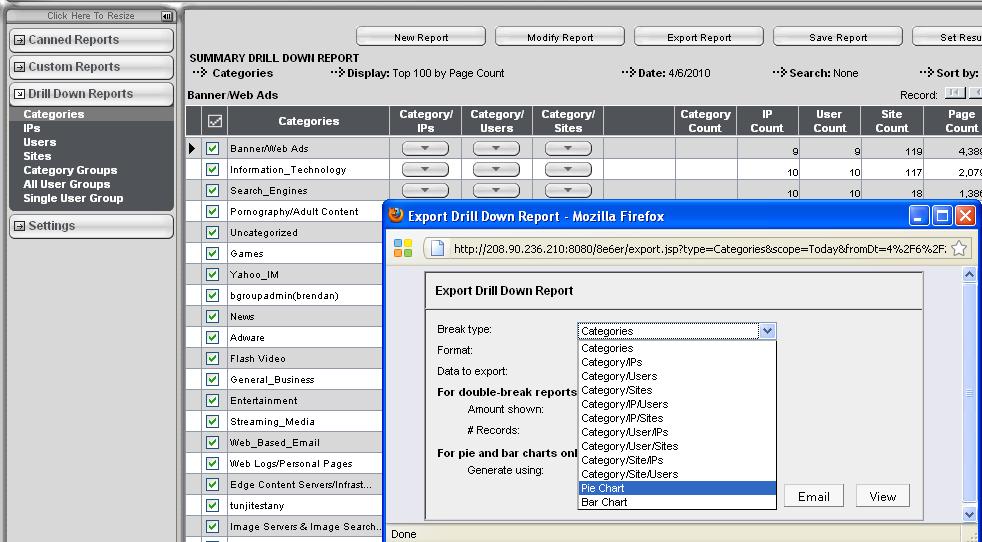Viewport: 982px width, 542px height.
Task: Uncheck the Streaming_Media row checkbox
Action: click(212, 422)
